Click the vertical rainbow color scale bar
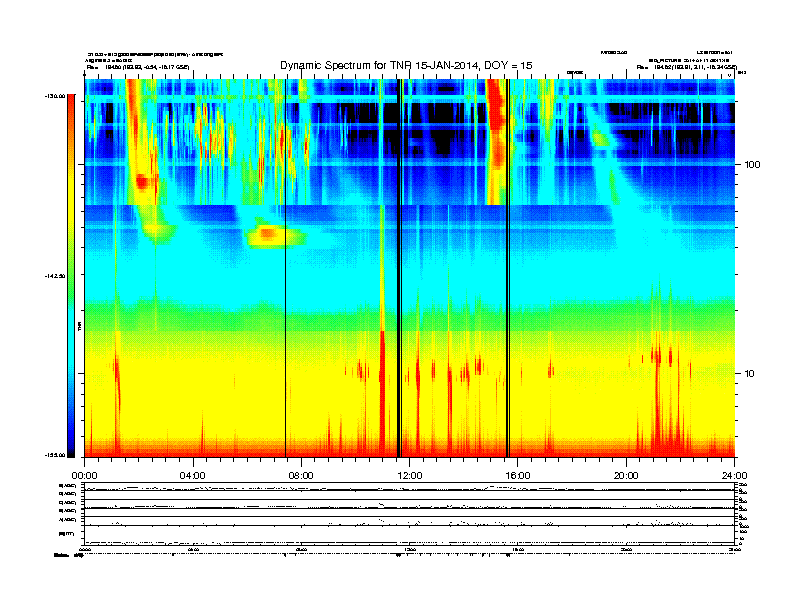Viewport: 792px width, 612px height. click(x=71, y=276)
